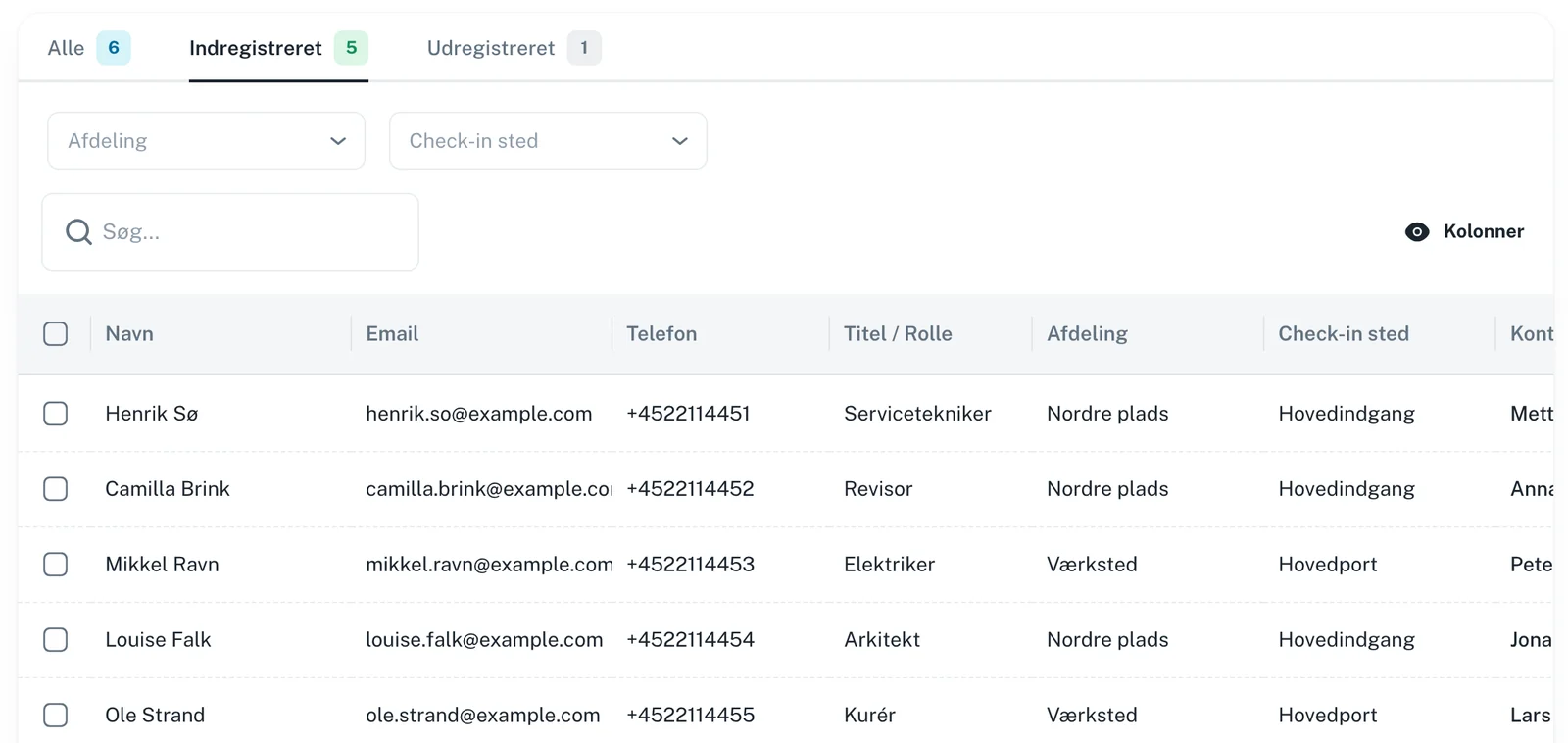Click email louise.falk@example.com
Image resolution: width=1568 pixels, height=743 pixels.
click(x=484, y=640)
